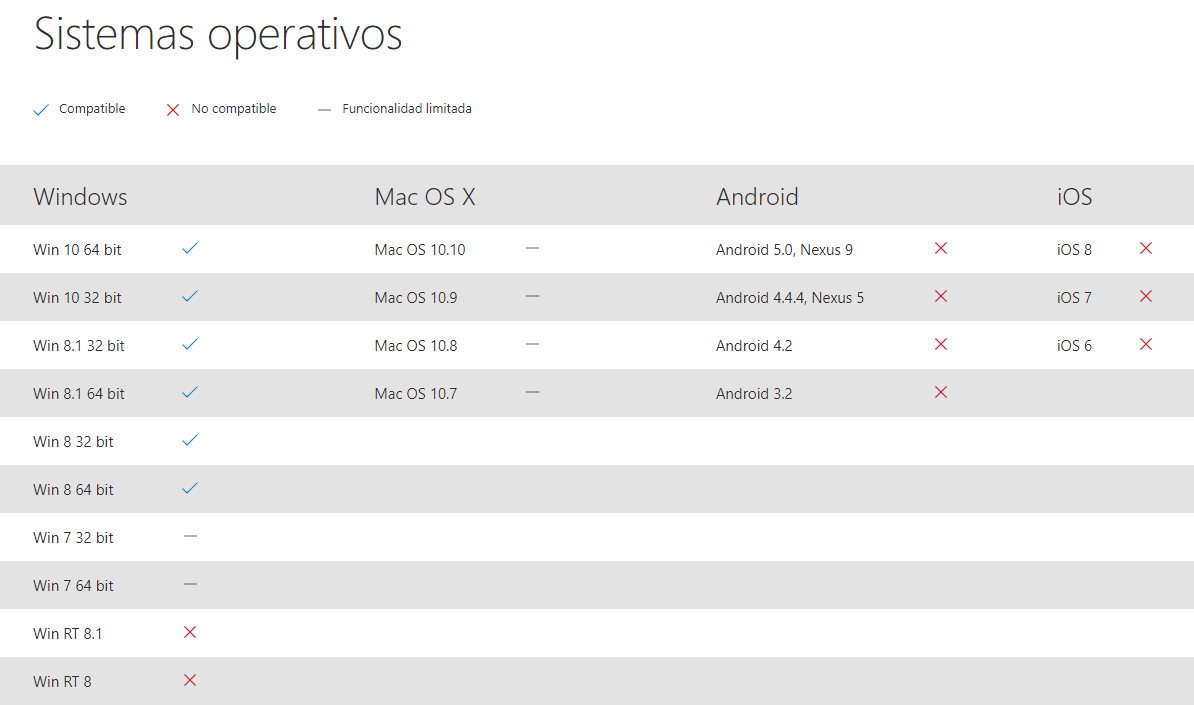Click the limited dash for Win 7 32 bit
The image size is (1194, 705).
[x=190, y=536]
